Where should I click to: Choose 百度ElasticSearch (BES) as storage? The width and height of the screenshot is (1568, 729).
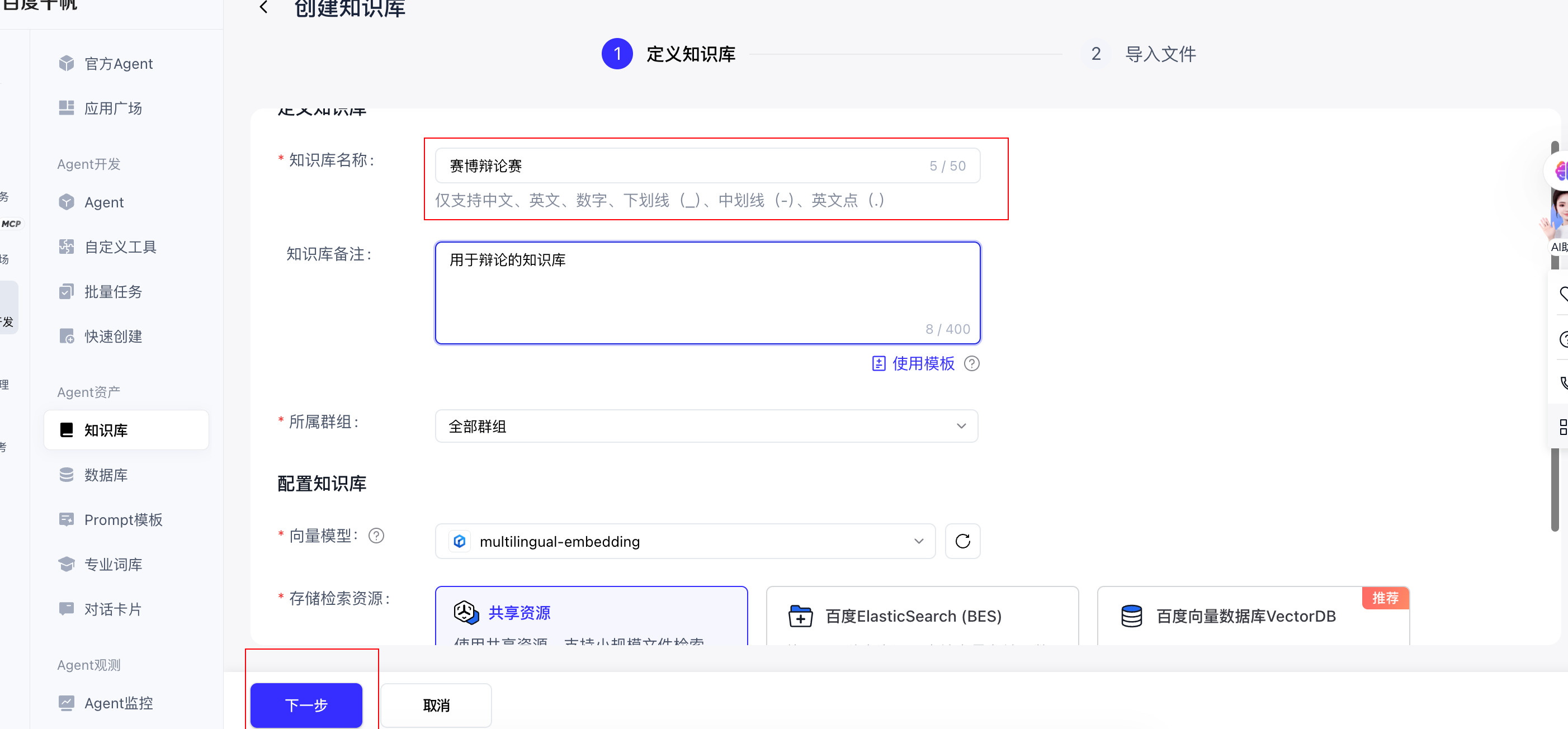pyautogui.click(x=922, y=616)
